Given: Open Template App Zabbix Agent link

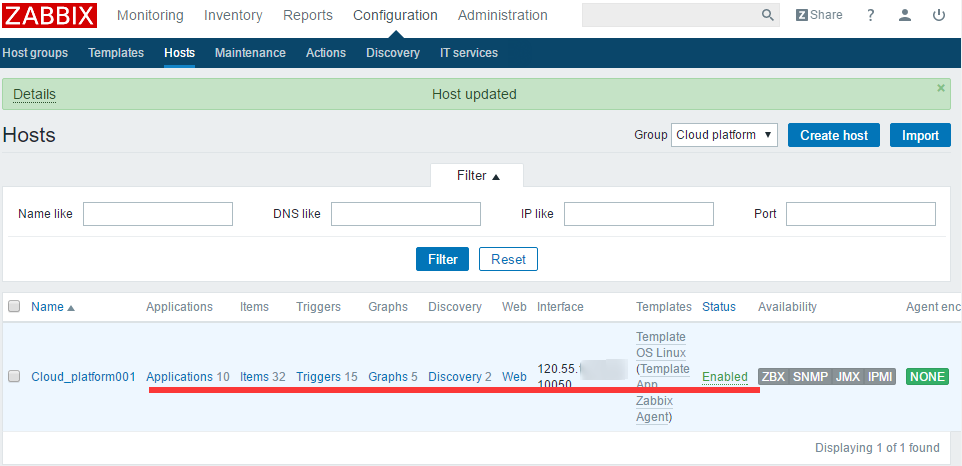Looking at the screenshot, I should coord(663,392).
